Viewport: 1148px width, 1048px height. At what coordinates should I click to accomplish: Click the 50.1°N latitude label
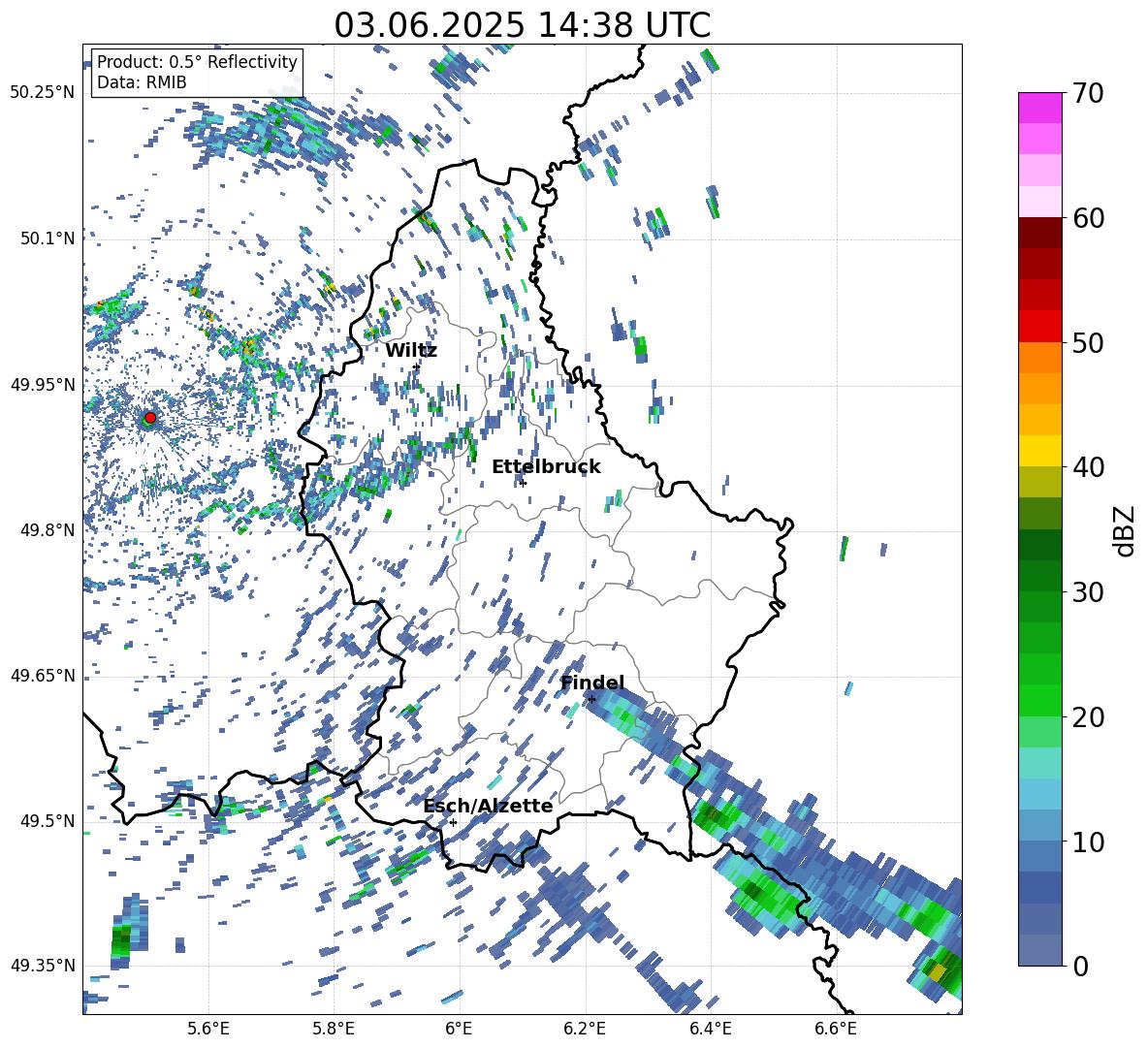click(48, 238)
